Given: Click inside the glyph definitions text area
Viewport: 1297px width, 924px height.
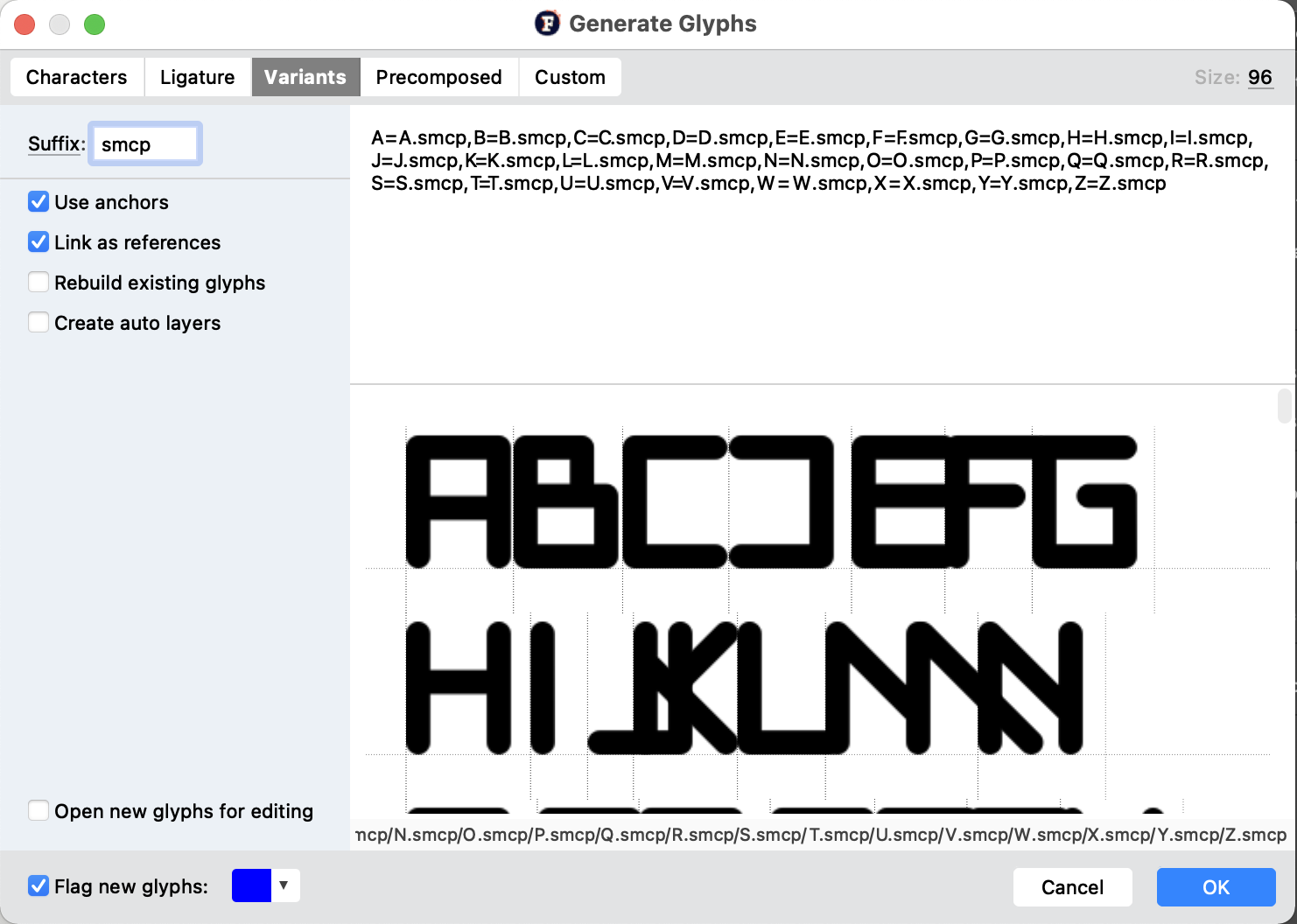Looking at the screenshot, I should point(821,280).
